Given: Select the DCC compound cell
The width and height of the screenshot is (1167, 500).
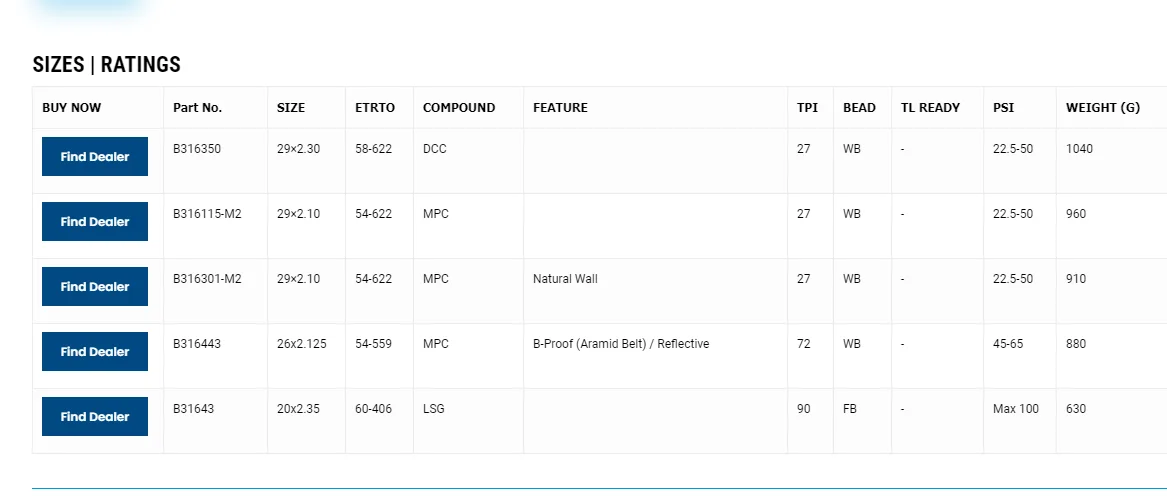Looking at the screenshot, I should pyautogui.click(x=435, y=149).
